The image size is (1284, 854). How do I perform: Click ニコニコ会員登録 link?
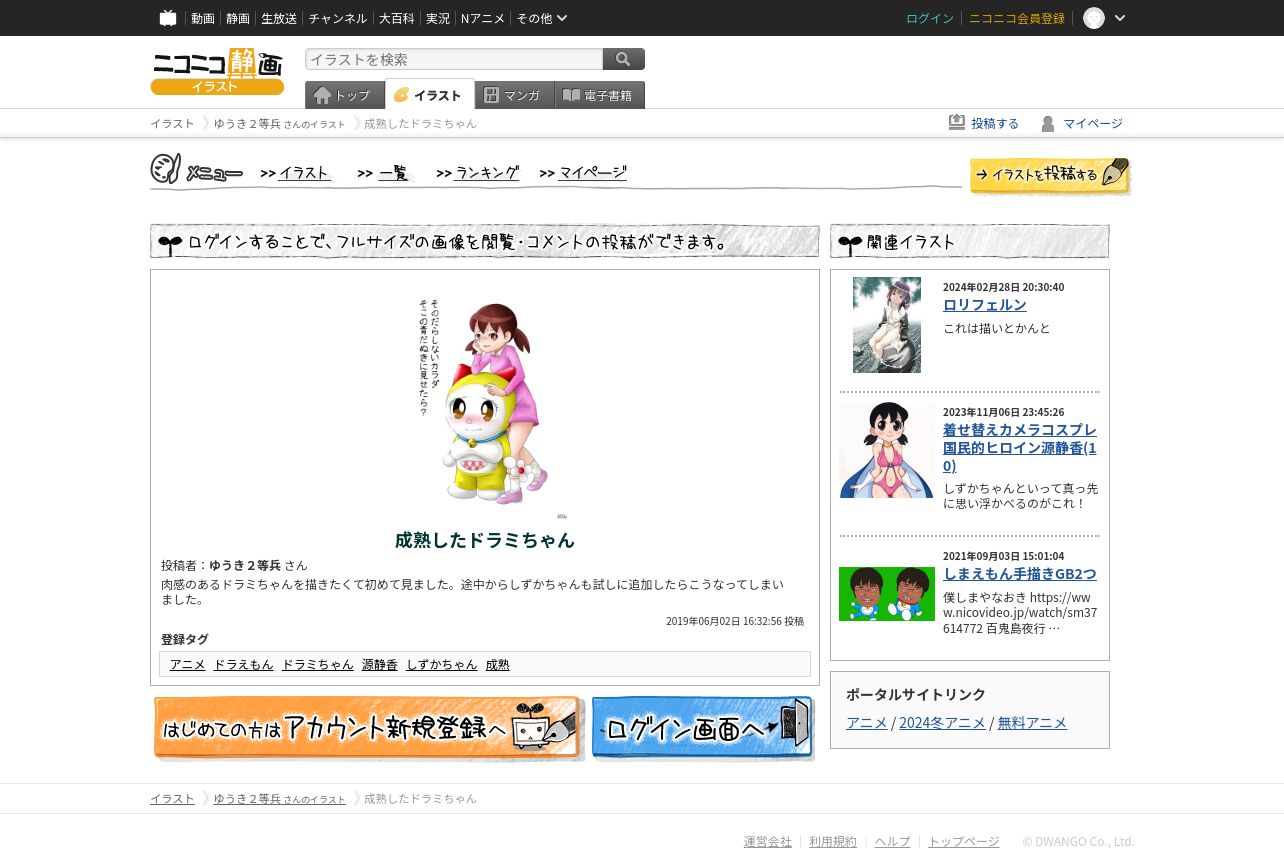click(x=1017, y=18)
